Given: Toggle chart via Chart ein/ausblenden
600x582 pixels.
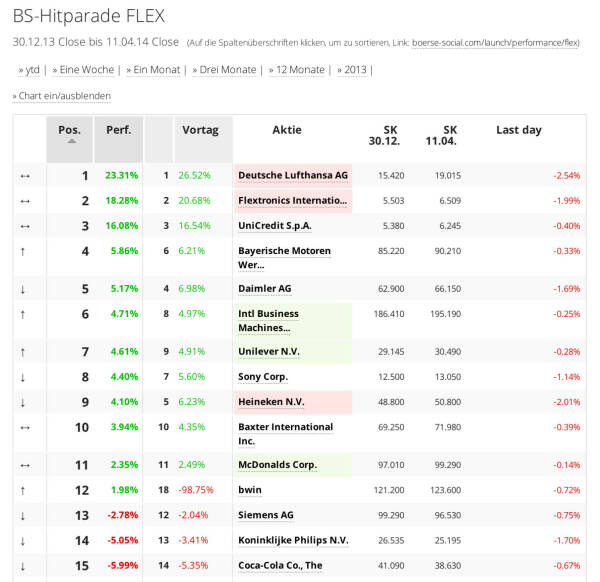Looking at the screenshot, I should coord(62,96).
